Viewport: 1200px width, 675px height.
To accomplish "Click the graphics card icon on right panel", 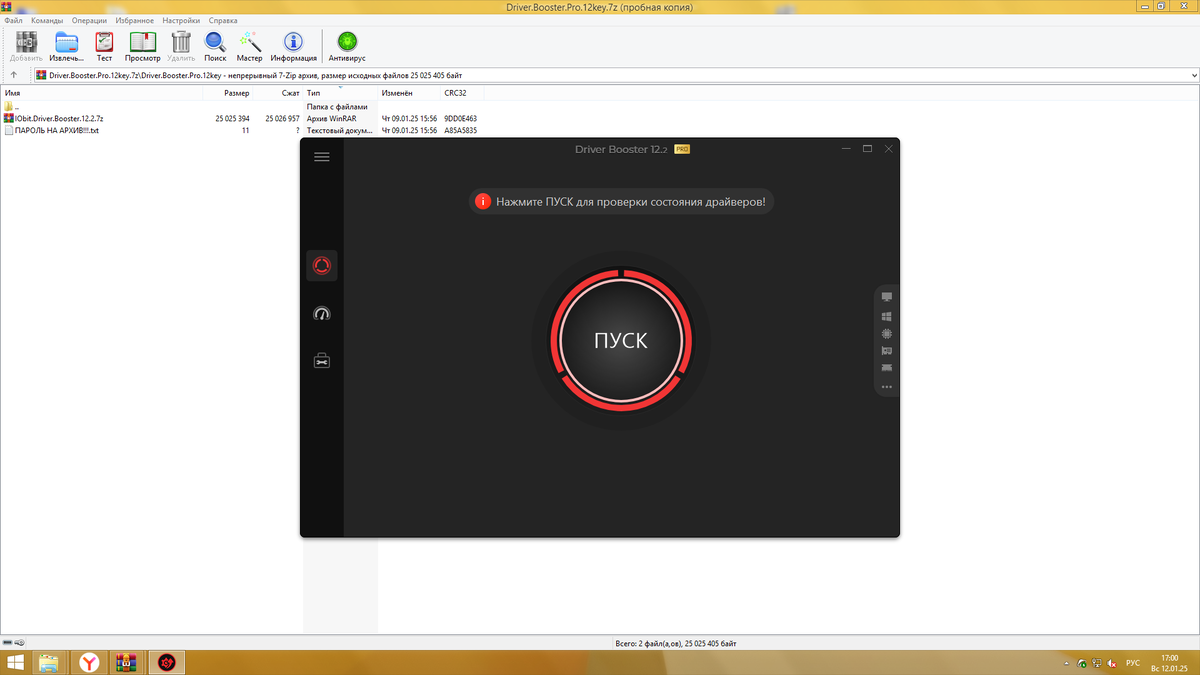I will 887,351.
